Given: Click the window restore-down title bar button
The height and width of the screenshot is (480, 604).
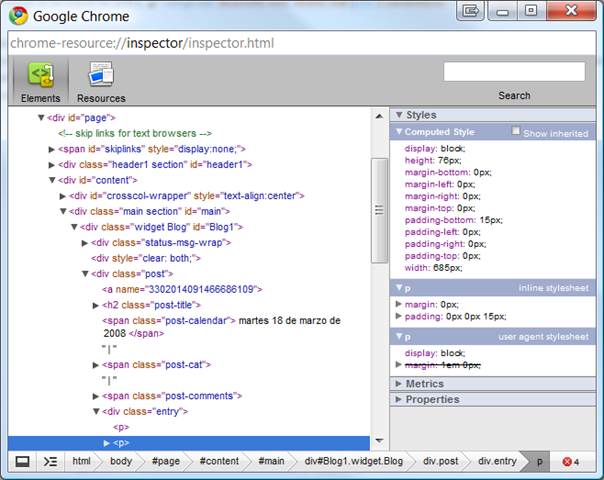Looking at the screenshot, I should click(x=531, y=10).
